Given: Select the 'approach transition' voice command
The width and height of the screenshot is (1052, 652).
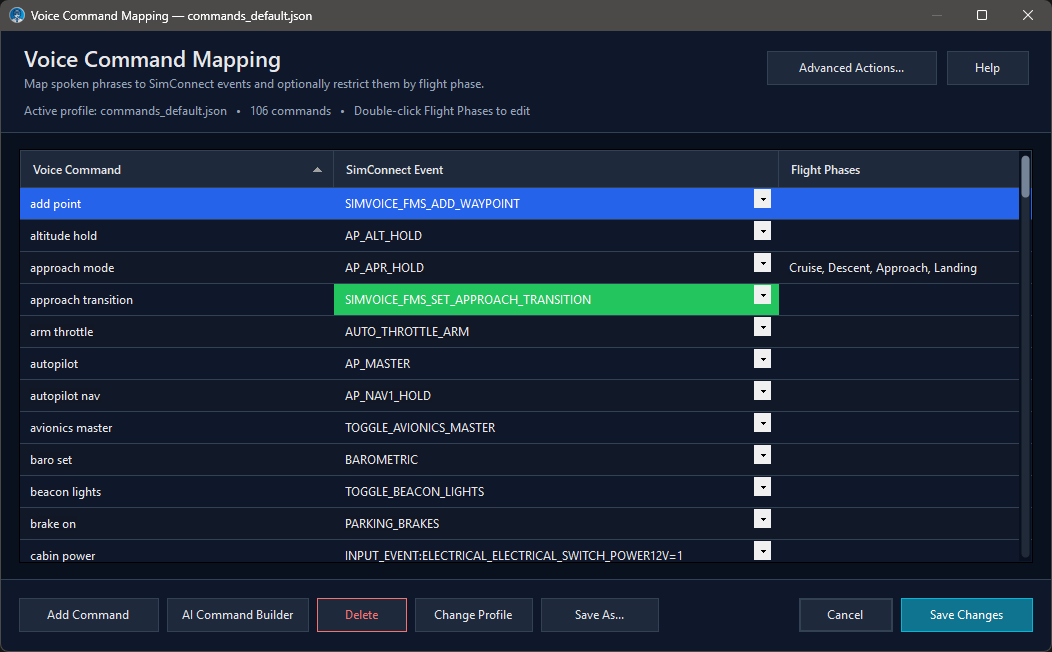Looking at the screenshot, I should (177, 300).
